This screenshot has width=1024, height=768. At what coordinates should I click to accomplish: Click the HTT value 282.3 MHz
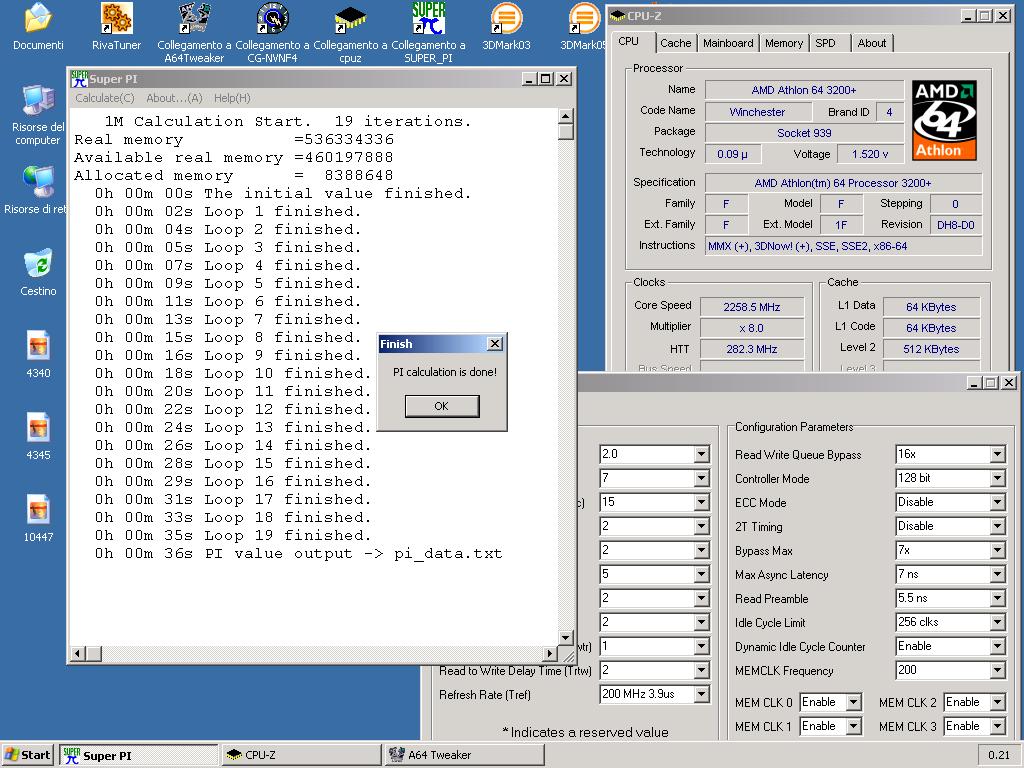coord(752,349)
